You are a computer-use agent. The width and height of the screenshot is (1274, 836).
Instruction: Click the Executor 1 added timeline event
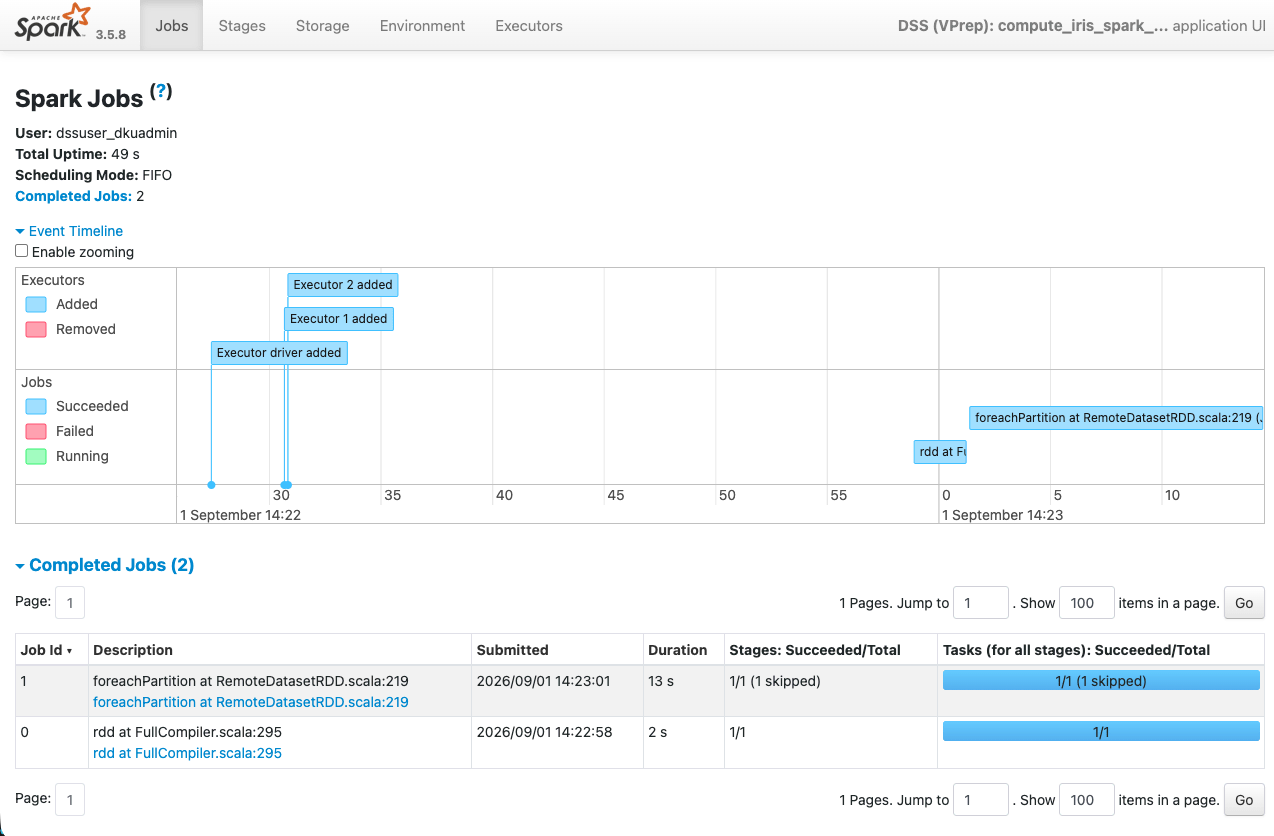pos(338,319)
